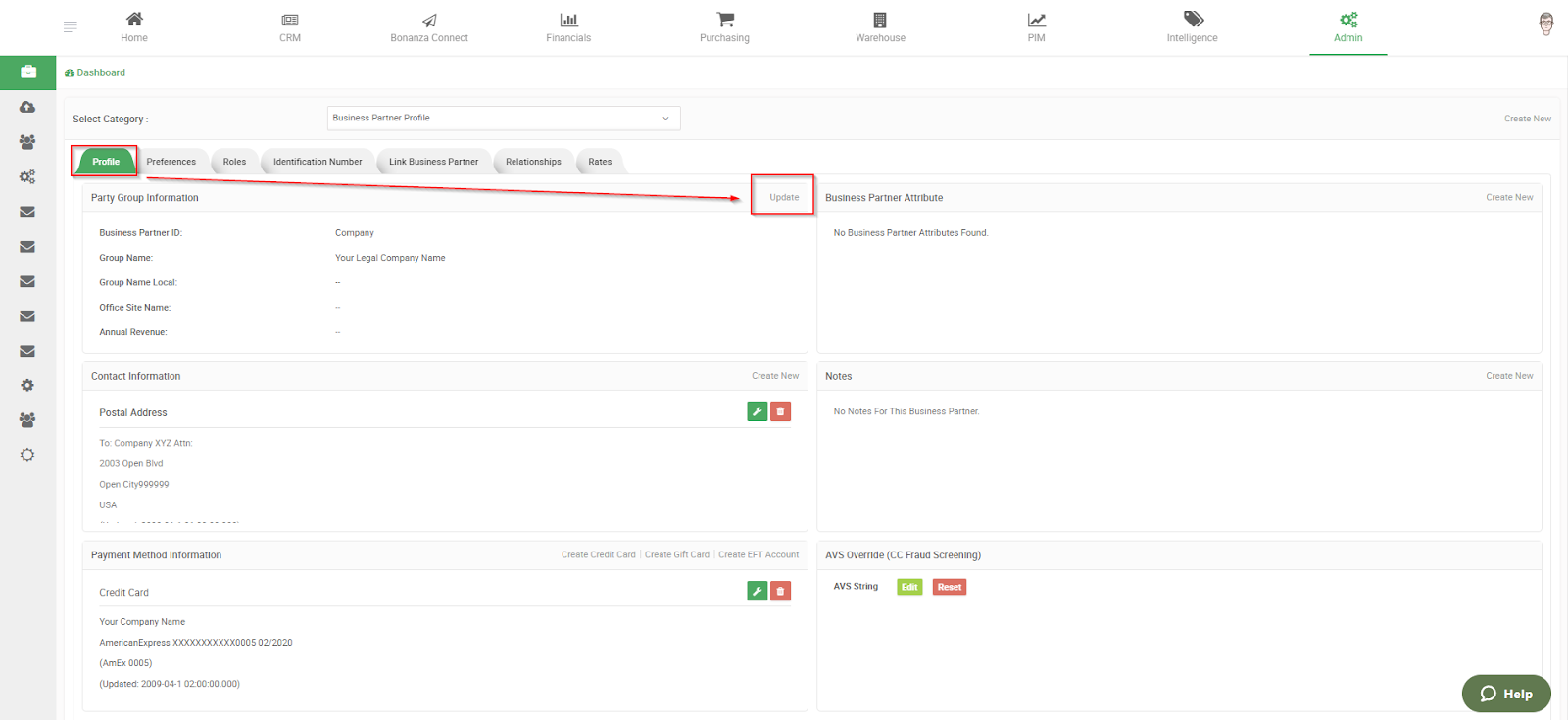Image resolution: width=1568 pixels, height=720 pixels.
Task: Click Create Credit Card link
Action: coord(599,554)
